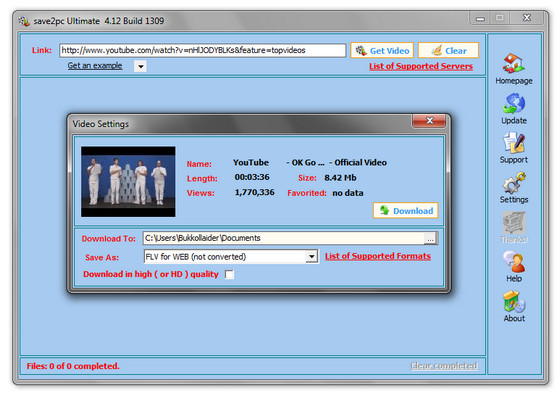Open the List of Supported Formats link
The width and height of the screenshot is (560, 396).
pos(378,256)
